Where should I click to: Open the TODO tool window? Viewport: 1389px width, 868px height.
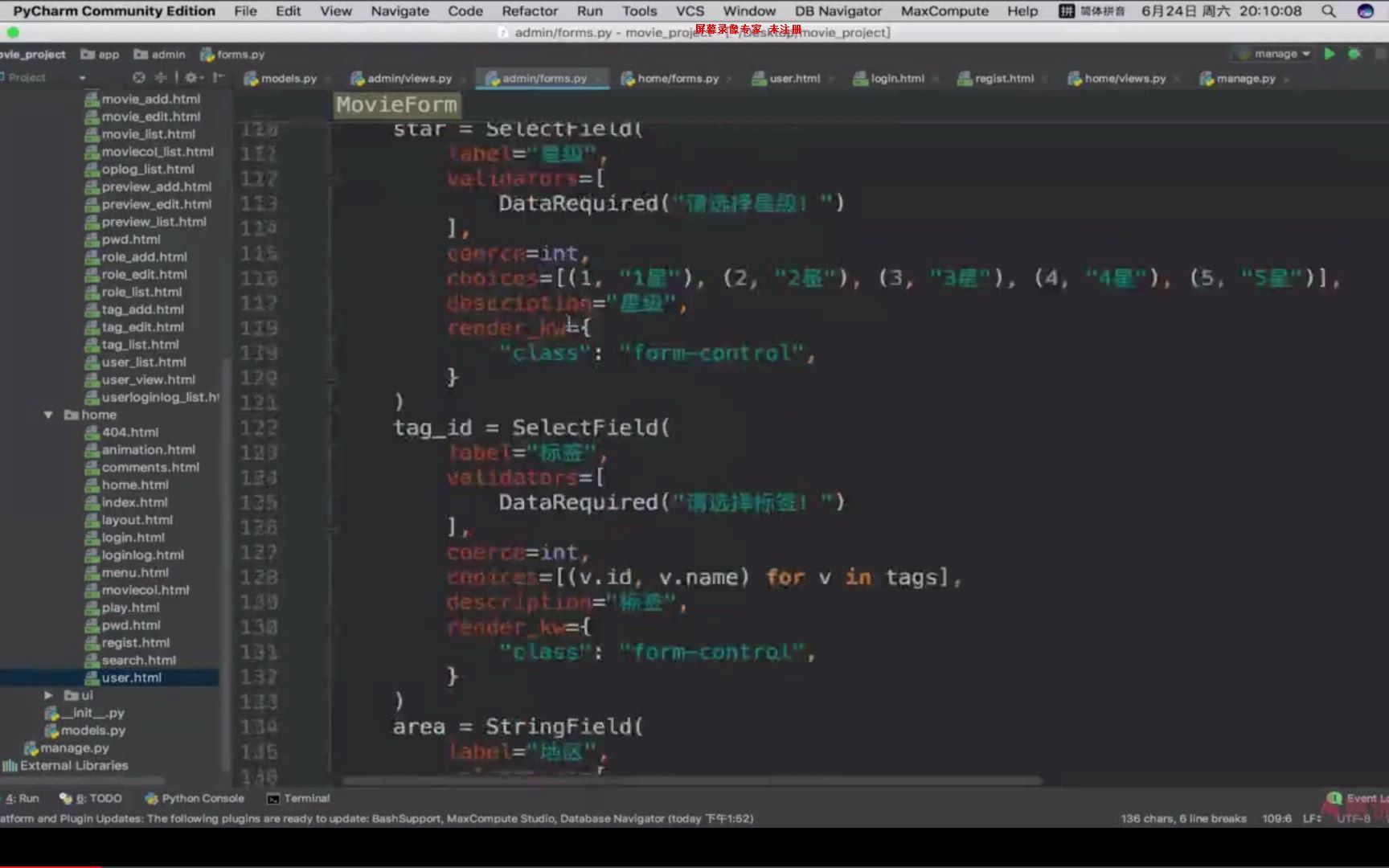pyautogui.click(x=91, y=798)
